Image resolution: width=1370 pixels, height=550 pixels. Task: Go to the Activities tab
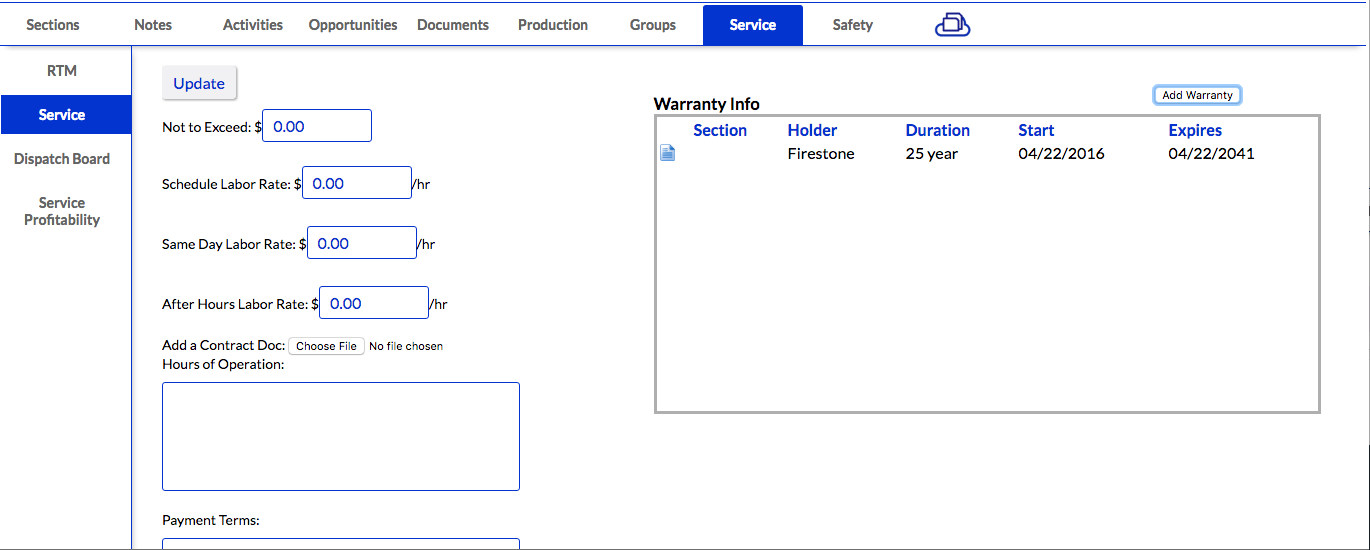point(252,25)
